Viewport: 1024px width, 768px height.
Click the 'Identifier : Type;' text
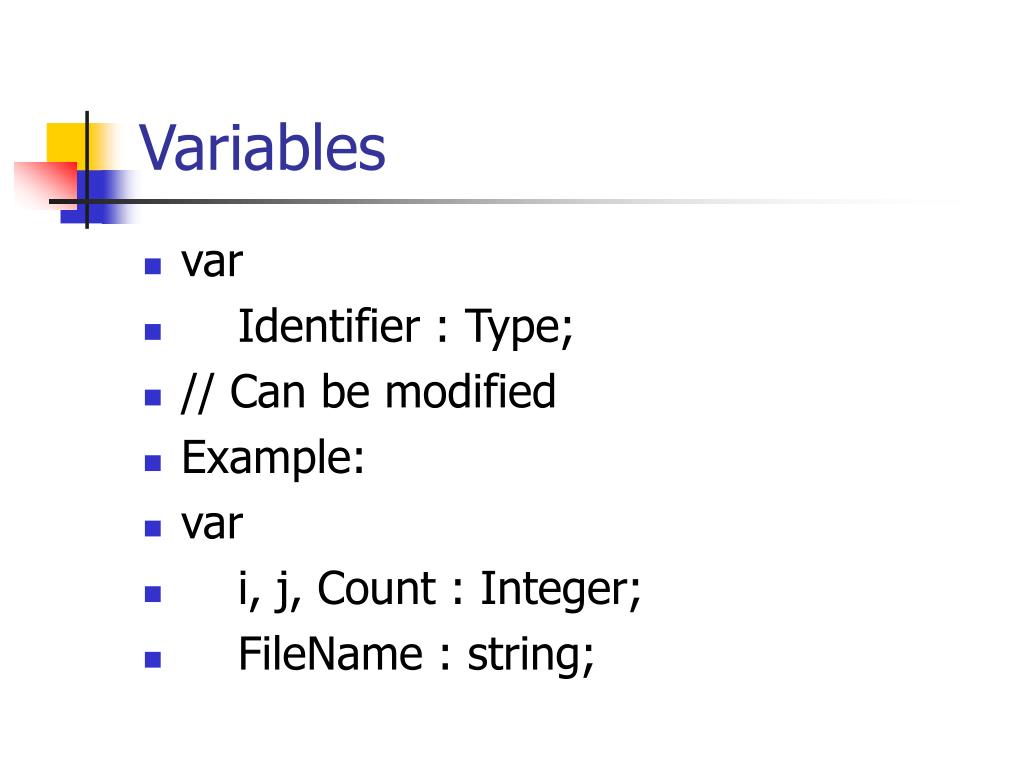[406, 326]
